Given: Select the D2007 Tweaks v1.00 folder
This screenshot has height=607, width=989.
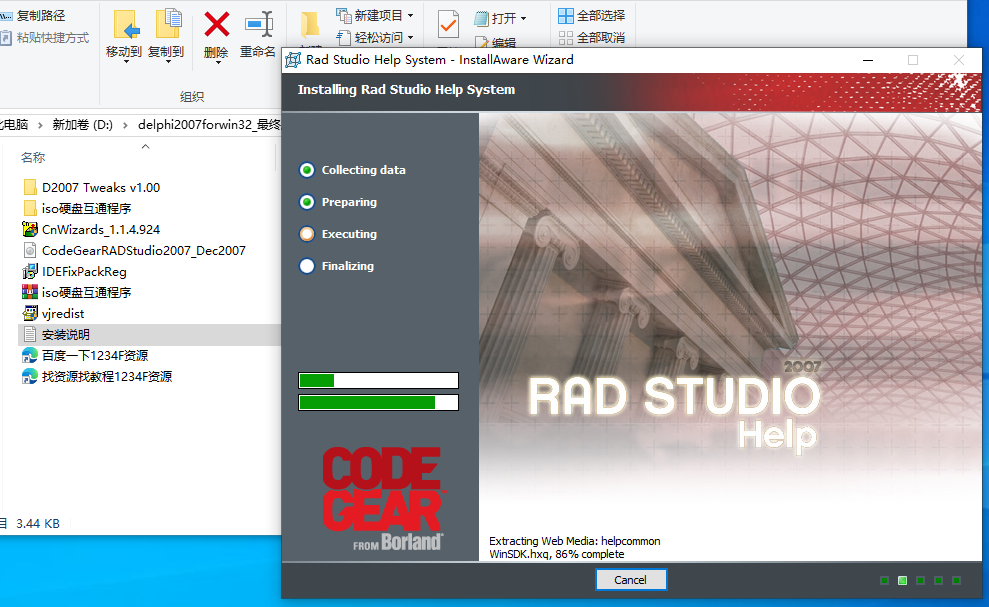Looking at the screenshot, I should coord(101,187).
